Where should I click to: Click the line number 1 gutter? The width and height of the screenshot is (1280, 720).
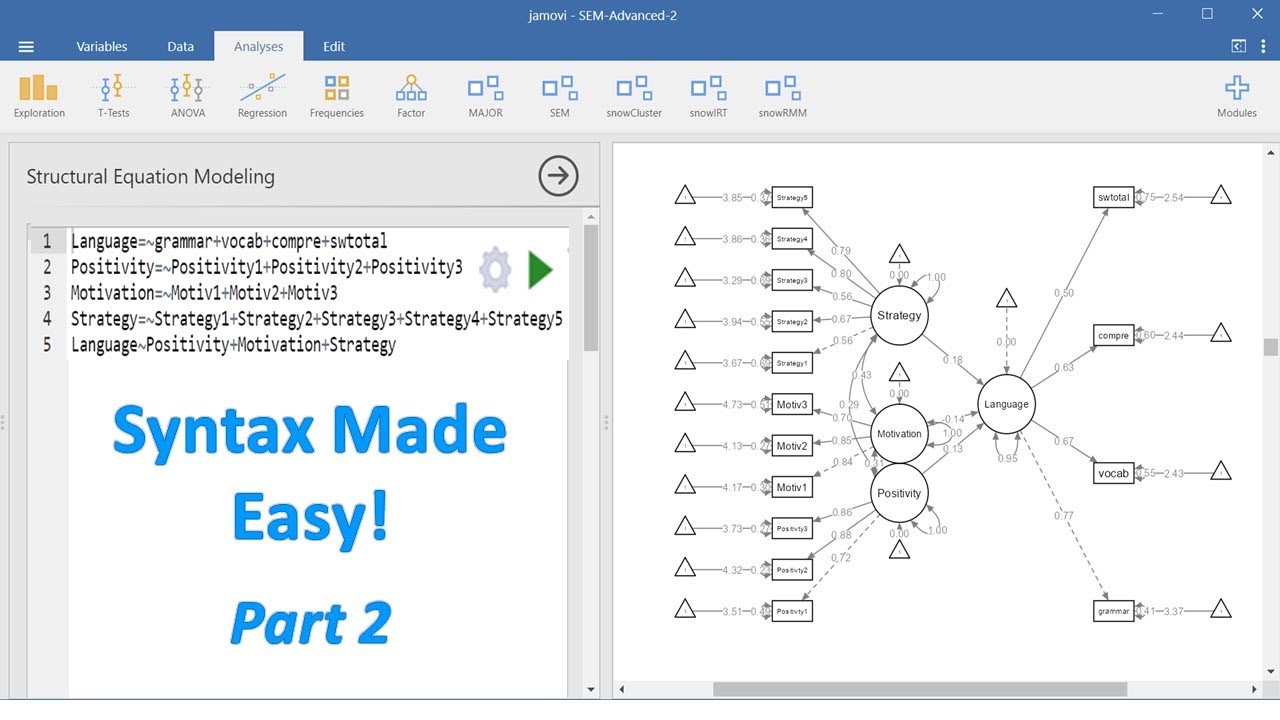point(47,241)
